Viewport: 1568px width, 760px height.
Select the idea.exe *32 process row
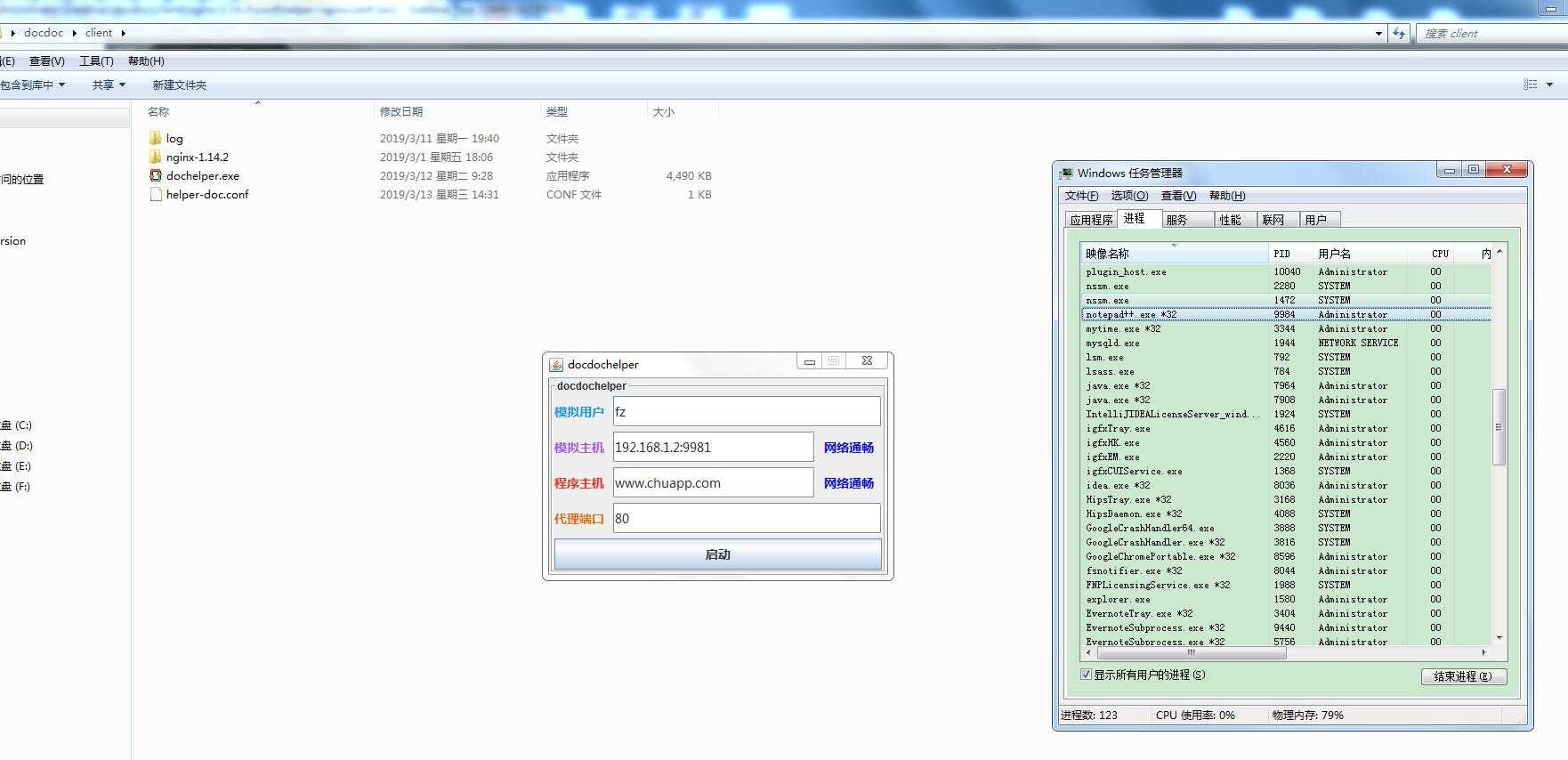[x=1286, y=485]
